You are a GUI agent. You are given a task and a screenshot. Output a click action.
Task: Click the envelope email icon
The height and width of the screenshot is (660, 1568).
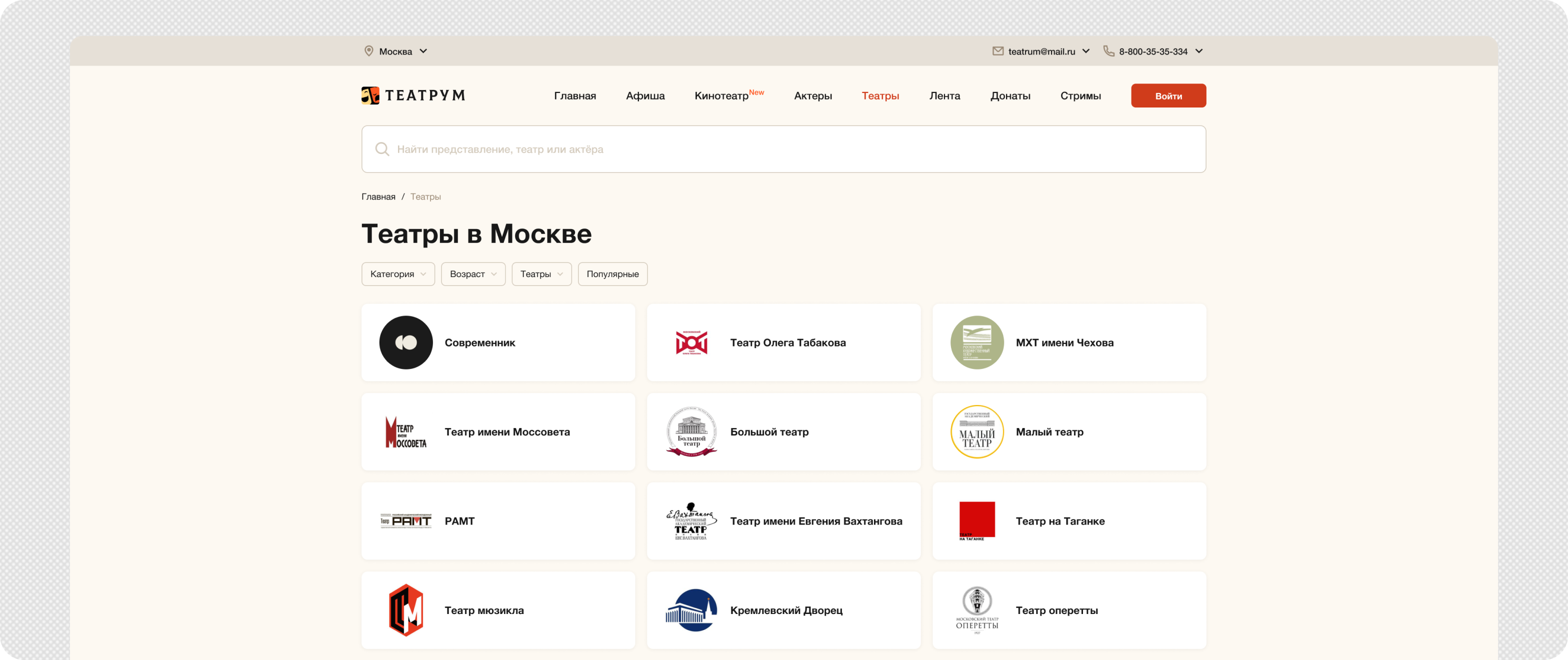click(x=997, y=51)
